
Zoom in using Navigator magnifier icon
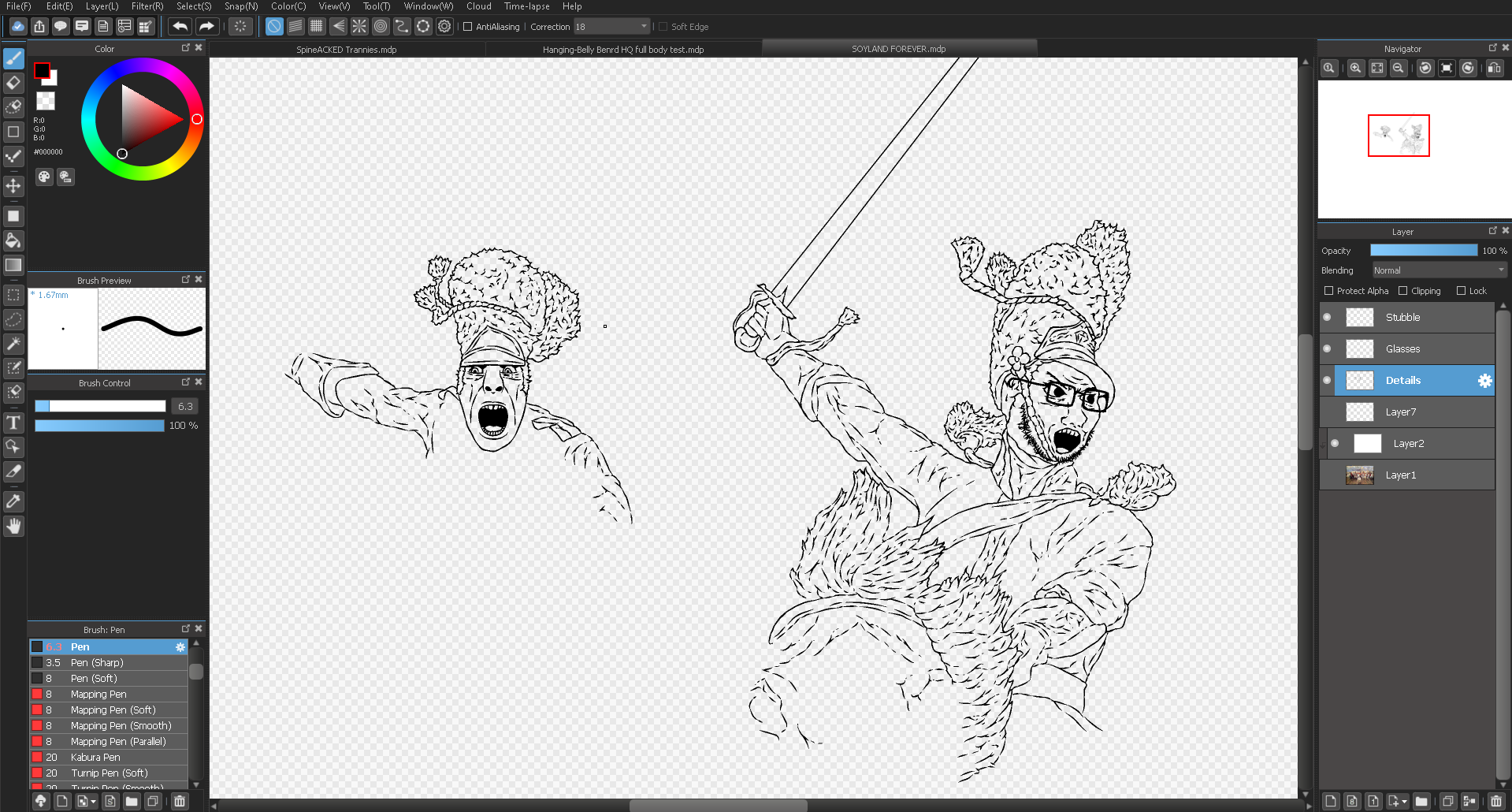1355,69
